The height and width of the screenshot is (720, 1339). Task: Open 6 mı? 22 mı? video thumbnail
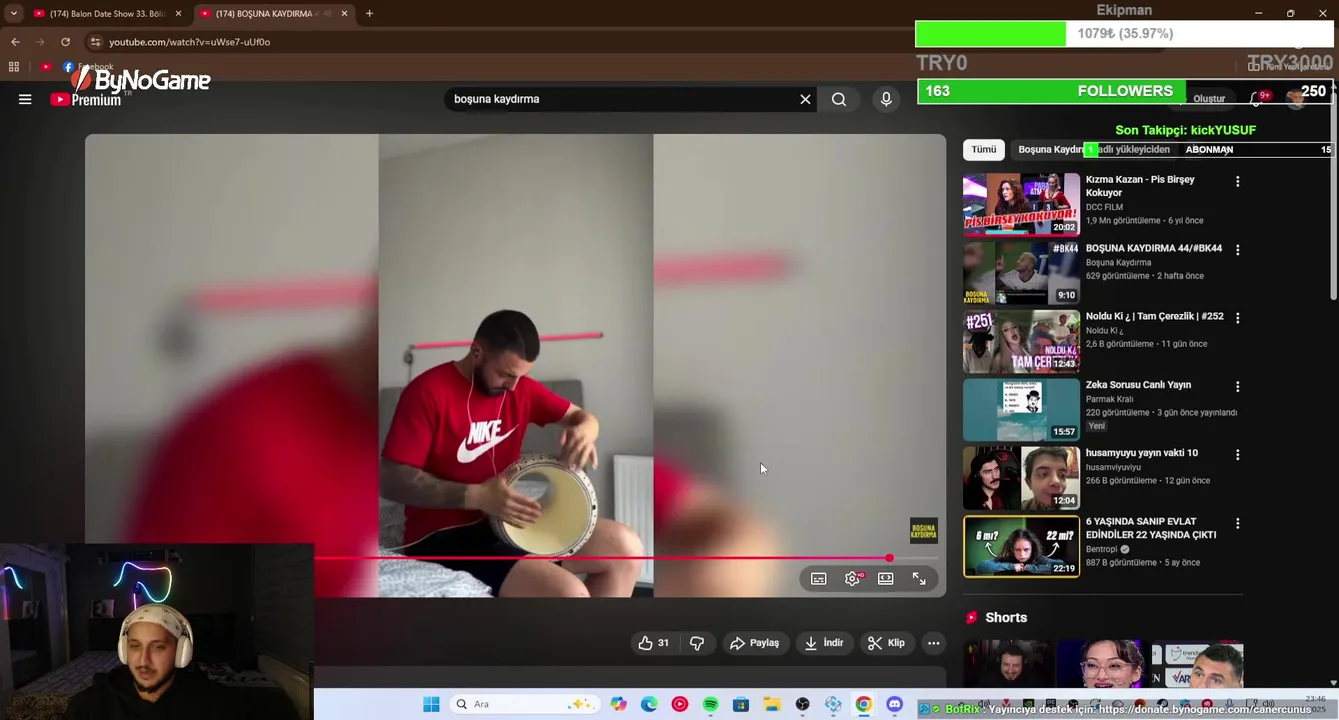pos(1021,546)
